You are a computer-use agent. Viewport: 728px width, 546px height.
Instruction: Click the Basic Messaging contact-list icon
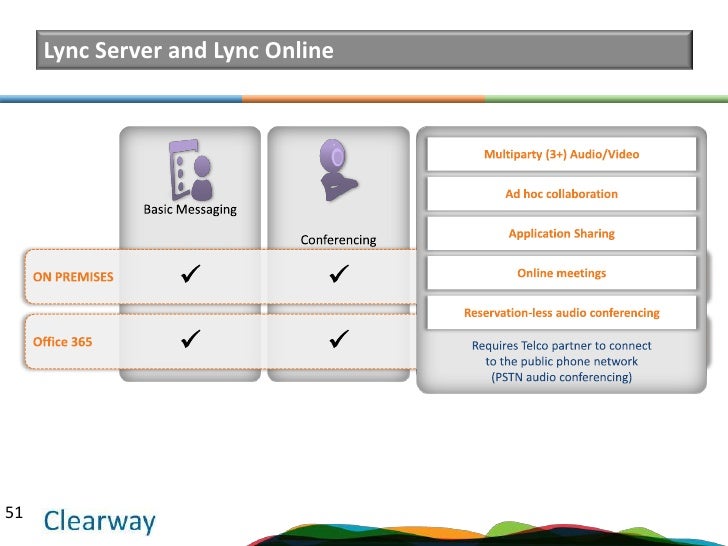(190, 170)
